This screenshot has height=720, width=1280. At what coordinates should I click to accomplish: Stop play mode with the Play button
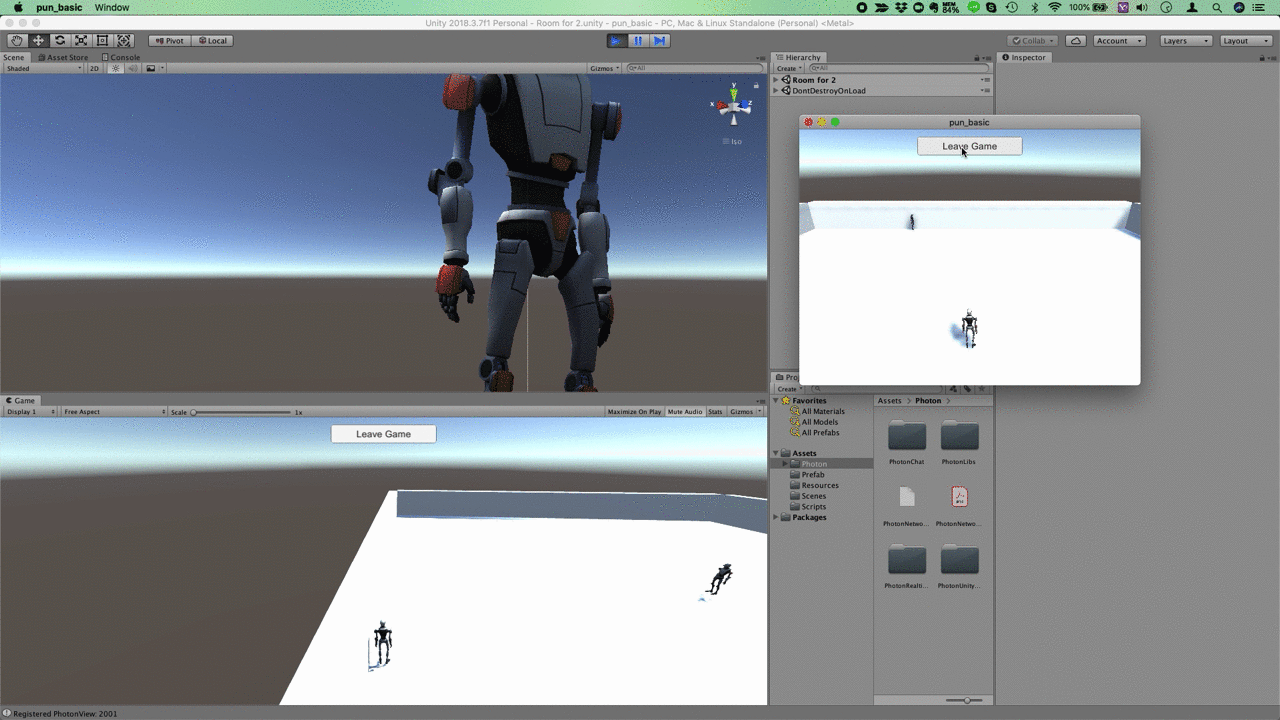tap(617, 41)
